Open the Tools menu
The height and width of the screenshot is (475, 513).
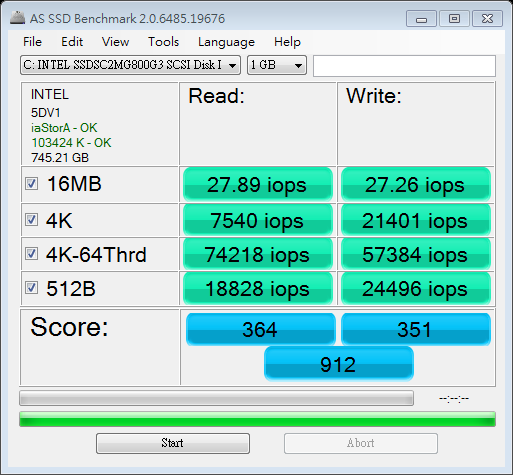coord(163,42)
